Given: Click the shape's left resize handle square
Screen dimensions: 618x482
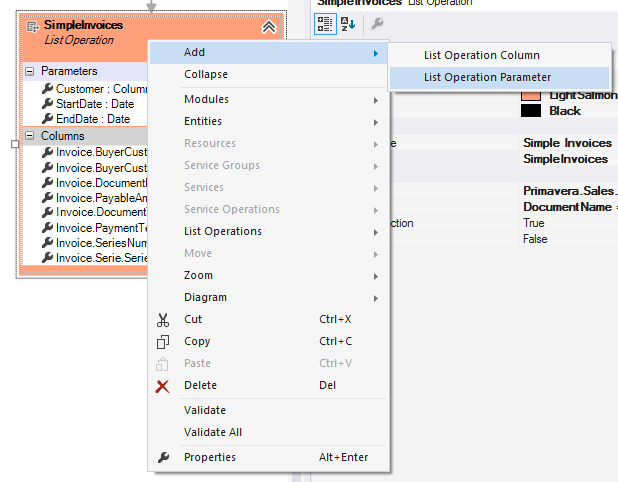Looking at the screenshot, I should point(15,144).
